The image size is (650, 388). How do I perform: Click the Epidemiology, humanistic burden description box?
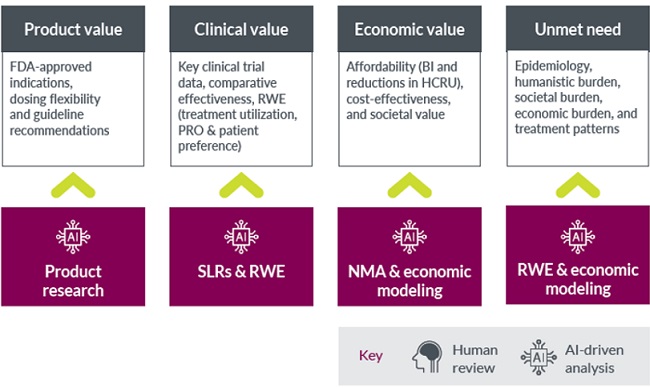[x=578, y=109]
